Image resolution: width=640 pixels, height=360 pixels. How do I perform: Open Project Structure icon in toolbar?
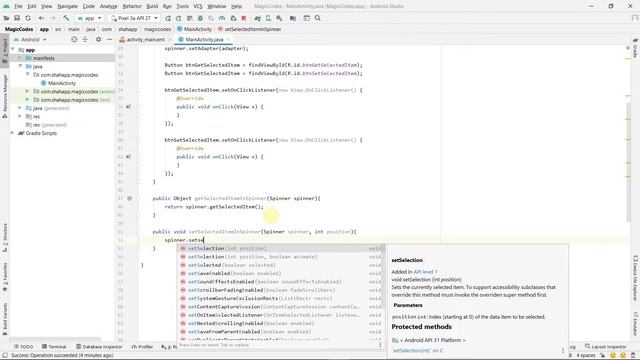293,18
